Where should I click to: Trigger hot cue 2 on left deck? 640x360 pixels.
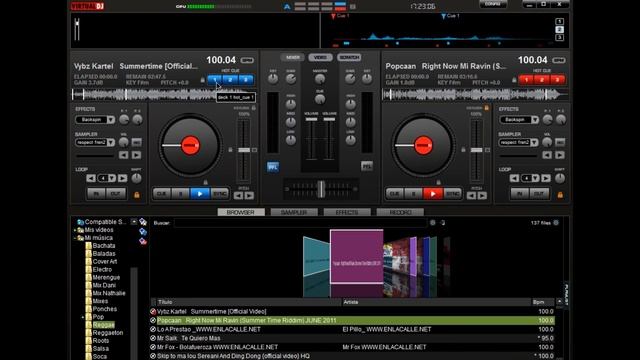pyautogui.click(x=230, y=80)
